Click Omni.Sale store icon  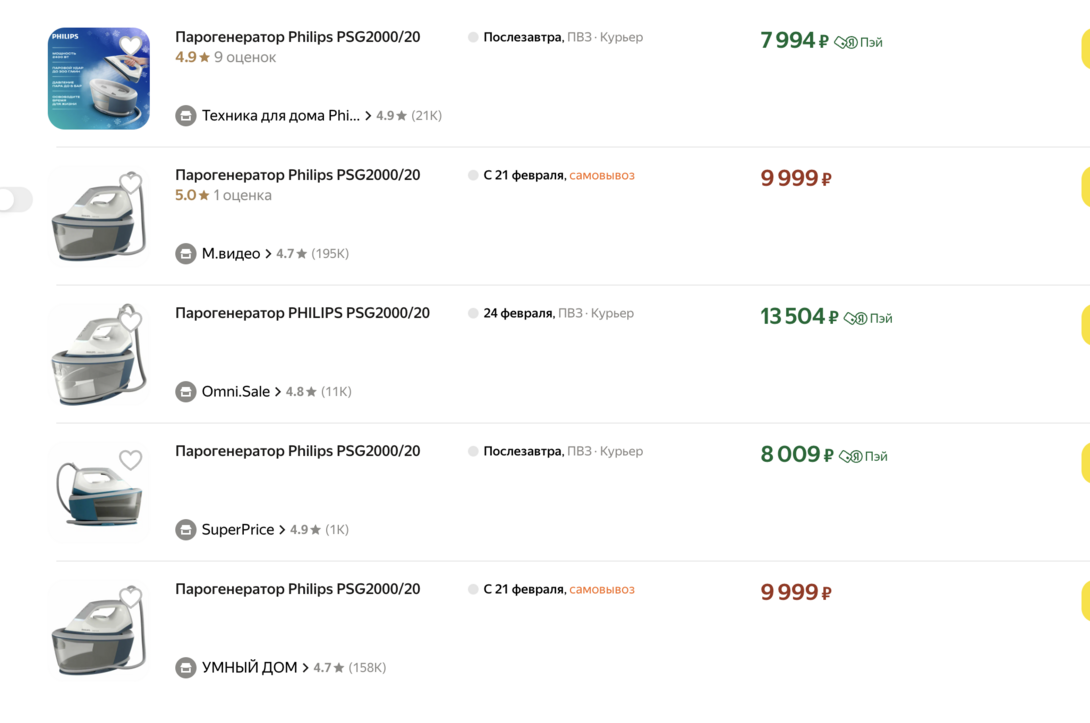[x=186, y=392]
